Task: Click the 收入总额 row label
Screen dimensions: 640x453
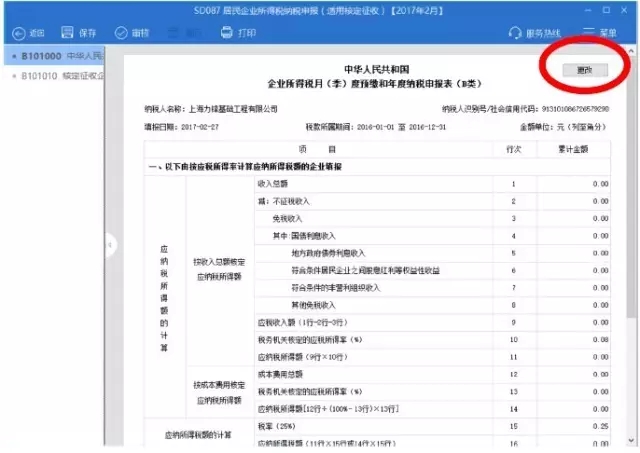Action: coord(272,184)
